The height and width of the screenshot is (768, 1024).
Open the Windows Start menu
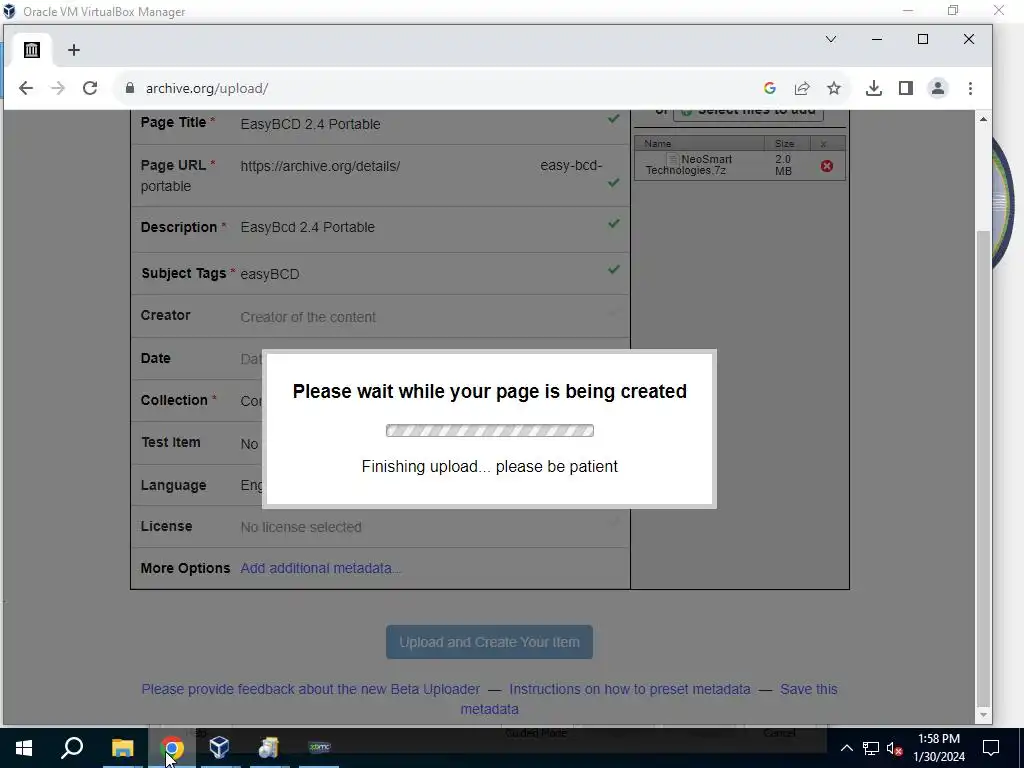(x=24, y=748)
